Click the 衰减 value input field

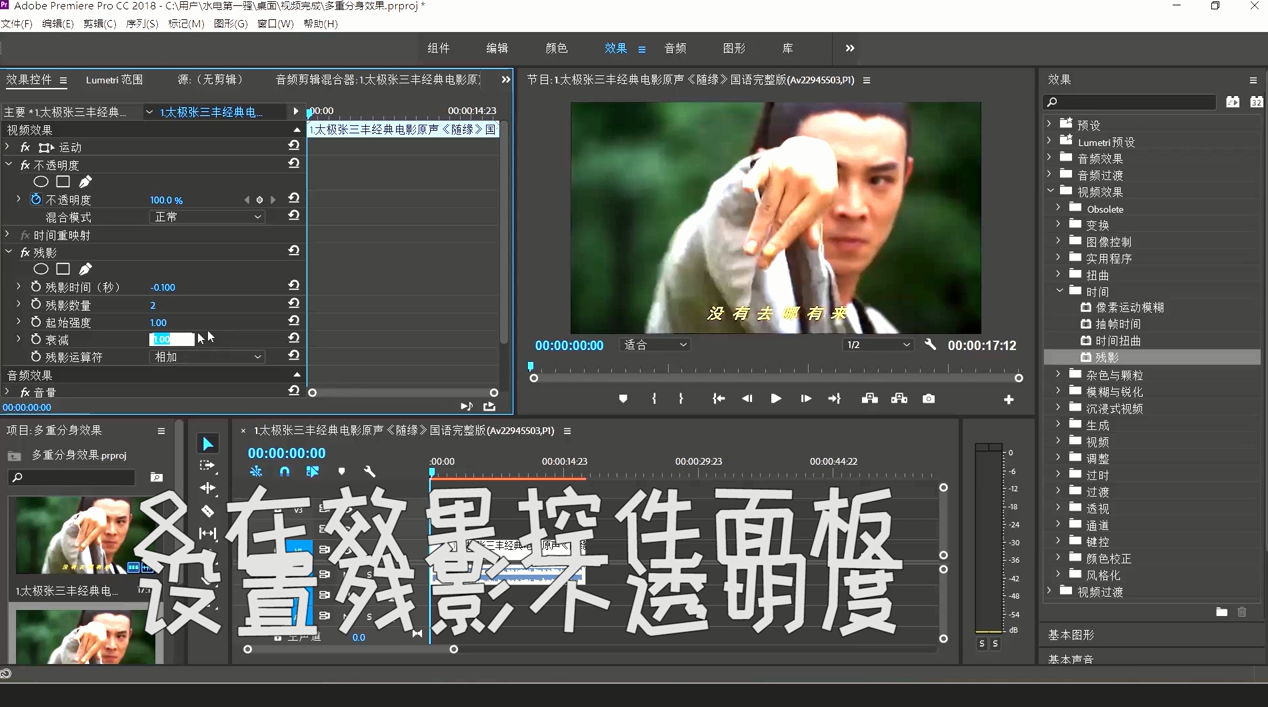pyautogui.click(x=171, y=339)
